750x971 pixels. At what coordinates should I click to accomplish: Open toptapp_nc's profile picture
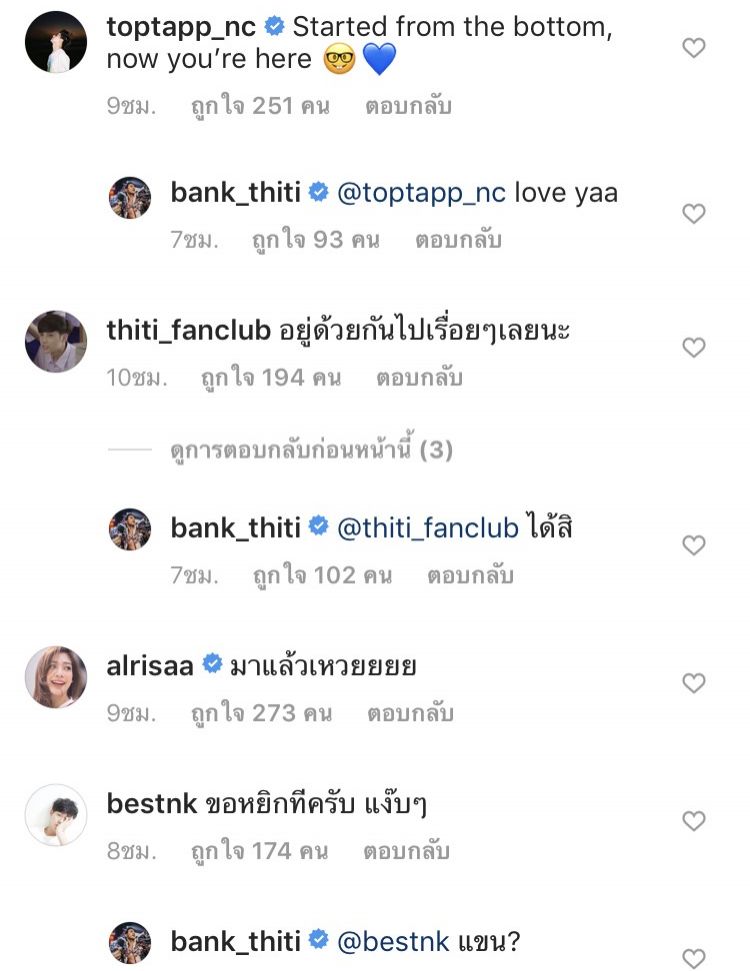55,42
